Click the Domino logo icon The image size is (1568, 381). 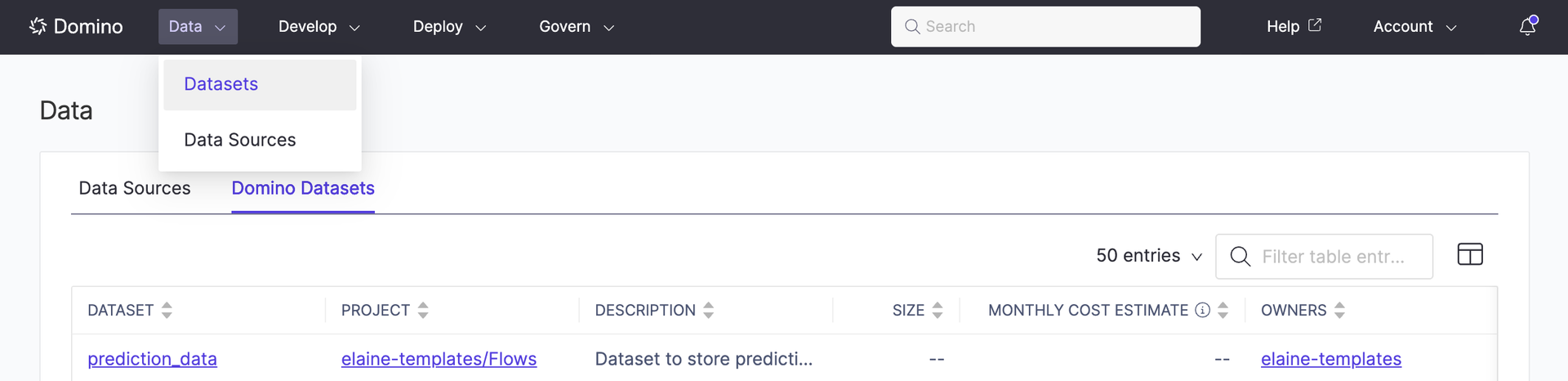[x=38, y=26]
